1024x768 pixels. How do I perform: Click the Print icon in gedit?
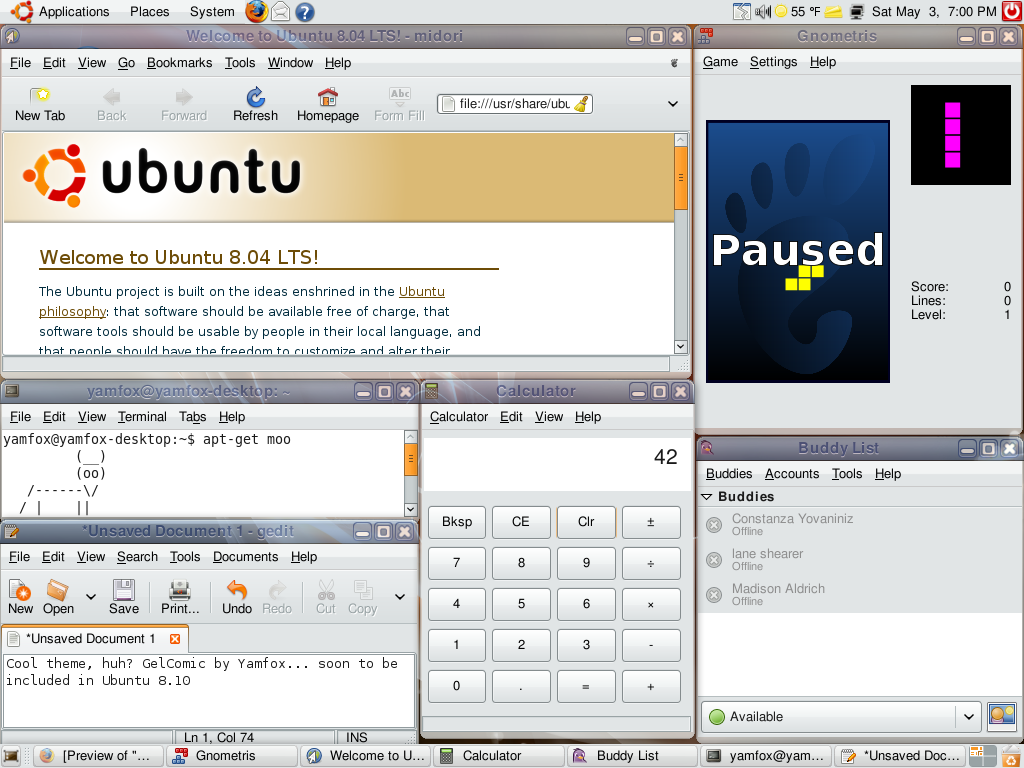tap(180, 597)
